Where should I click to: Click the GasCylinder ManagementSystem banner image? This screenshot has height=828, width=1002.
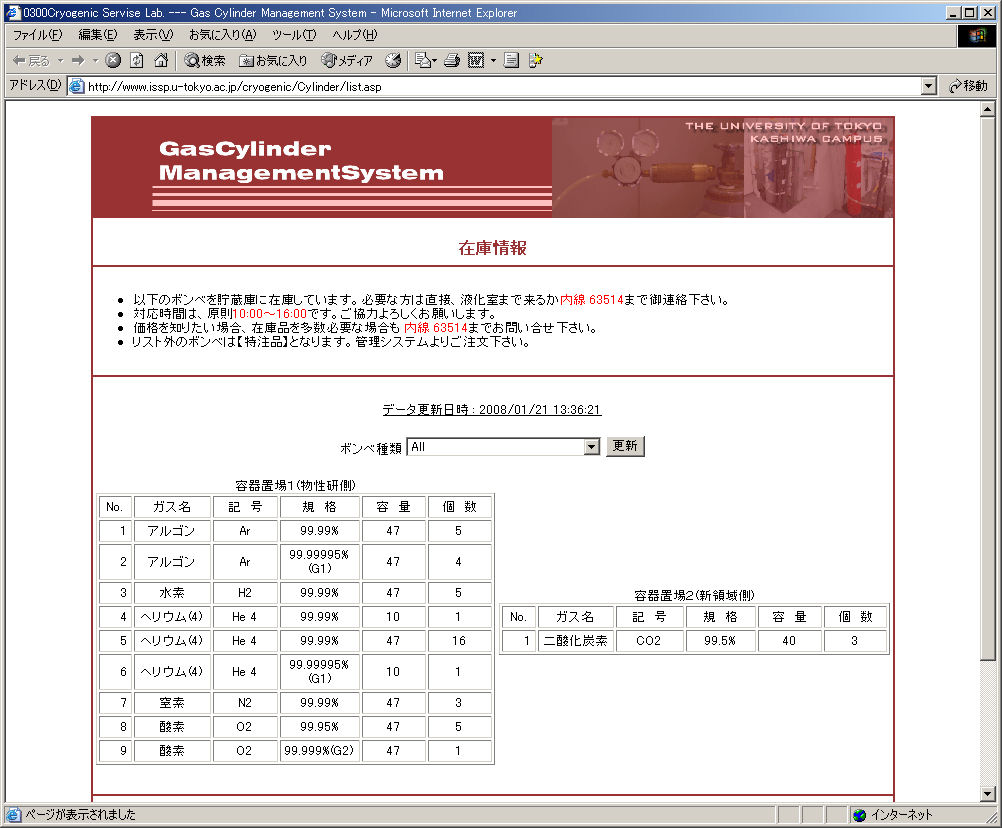tap(493, 167)
